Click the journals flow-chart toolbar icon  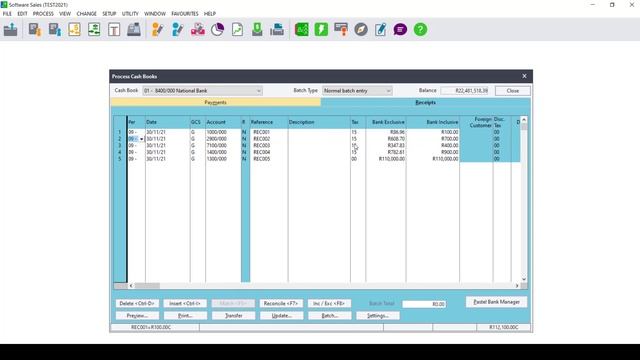tap(94, 29)
